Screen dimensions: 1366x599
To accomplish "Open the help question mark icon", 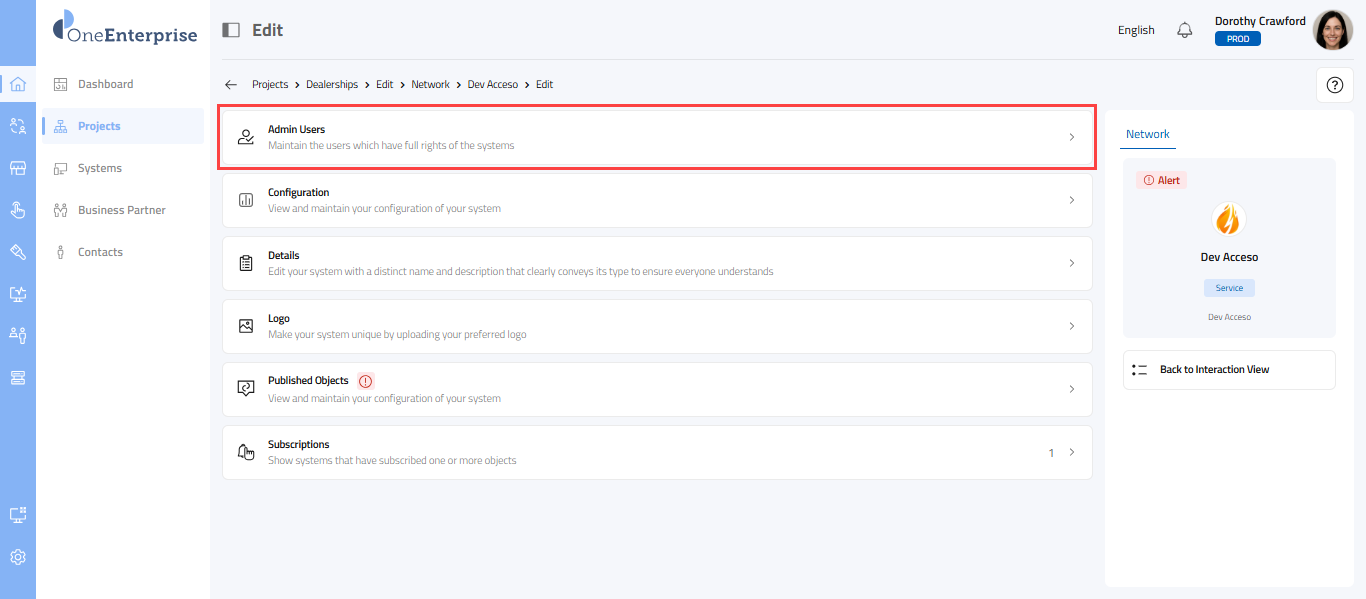I will click(1334, 85).
